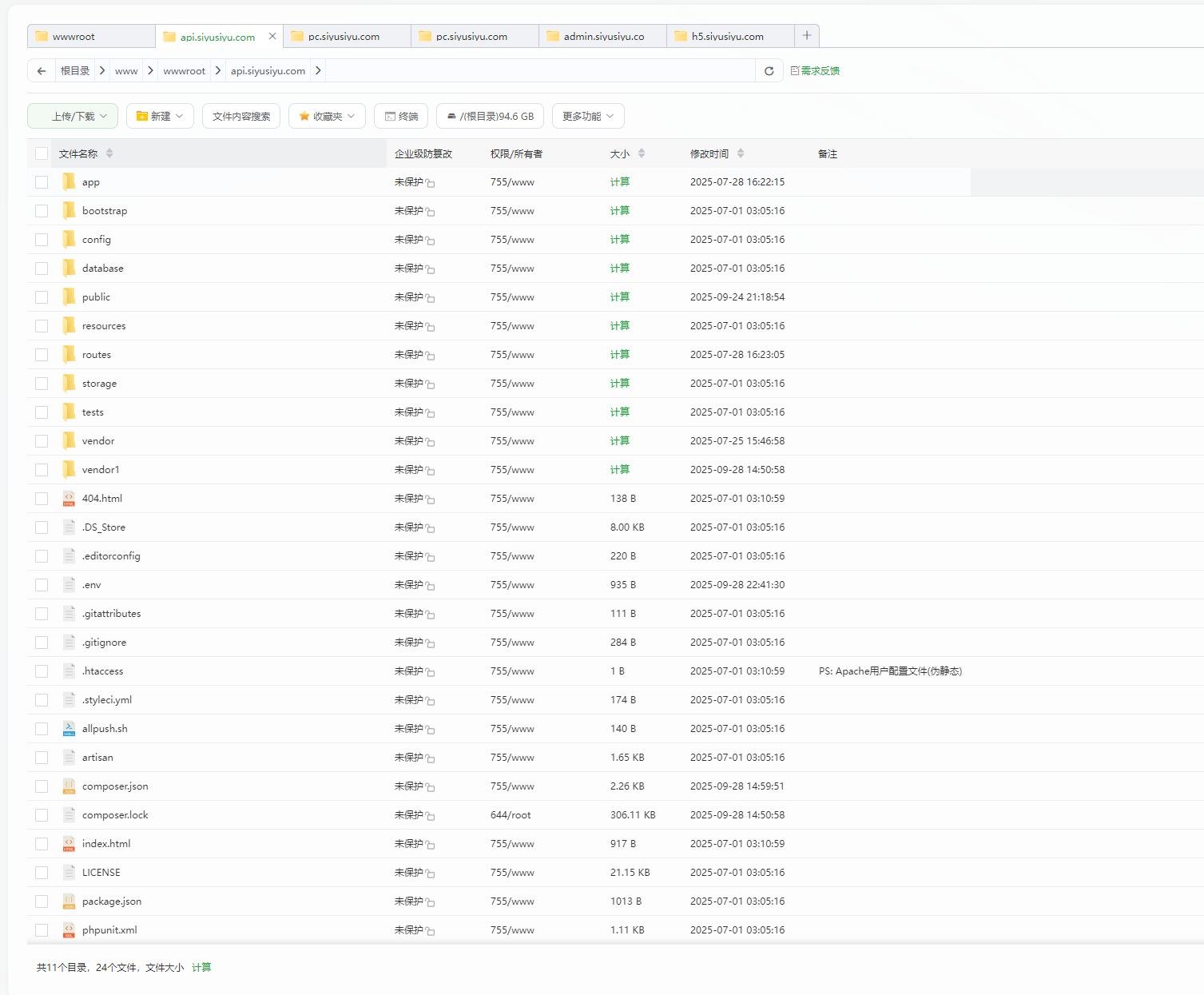
Task: Click the empty path input area
Action: pos(539,71)
